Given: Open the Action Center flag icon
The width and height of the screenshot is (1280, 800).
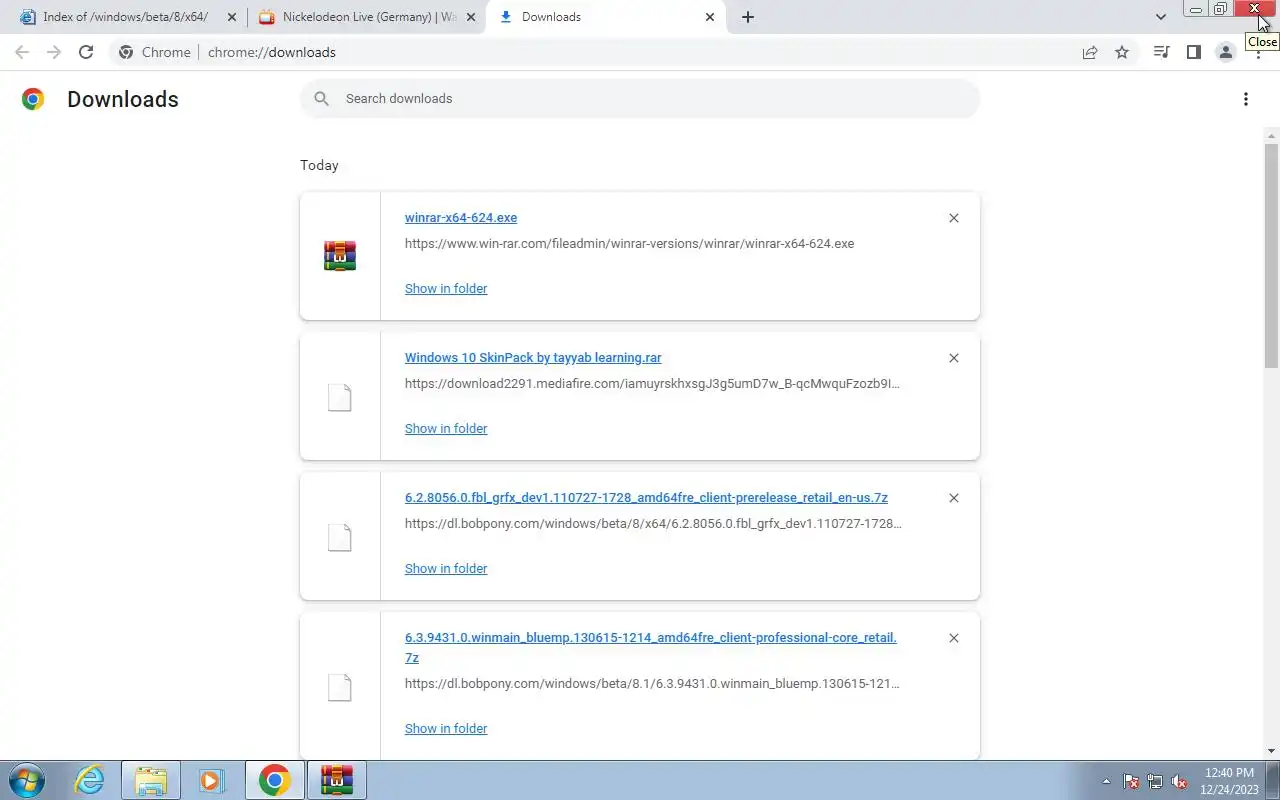Looking at the screenshot, I should click(1132, 781).
